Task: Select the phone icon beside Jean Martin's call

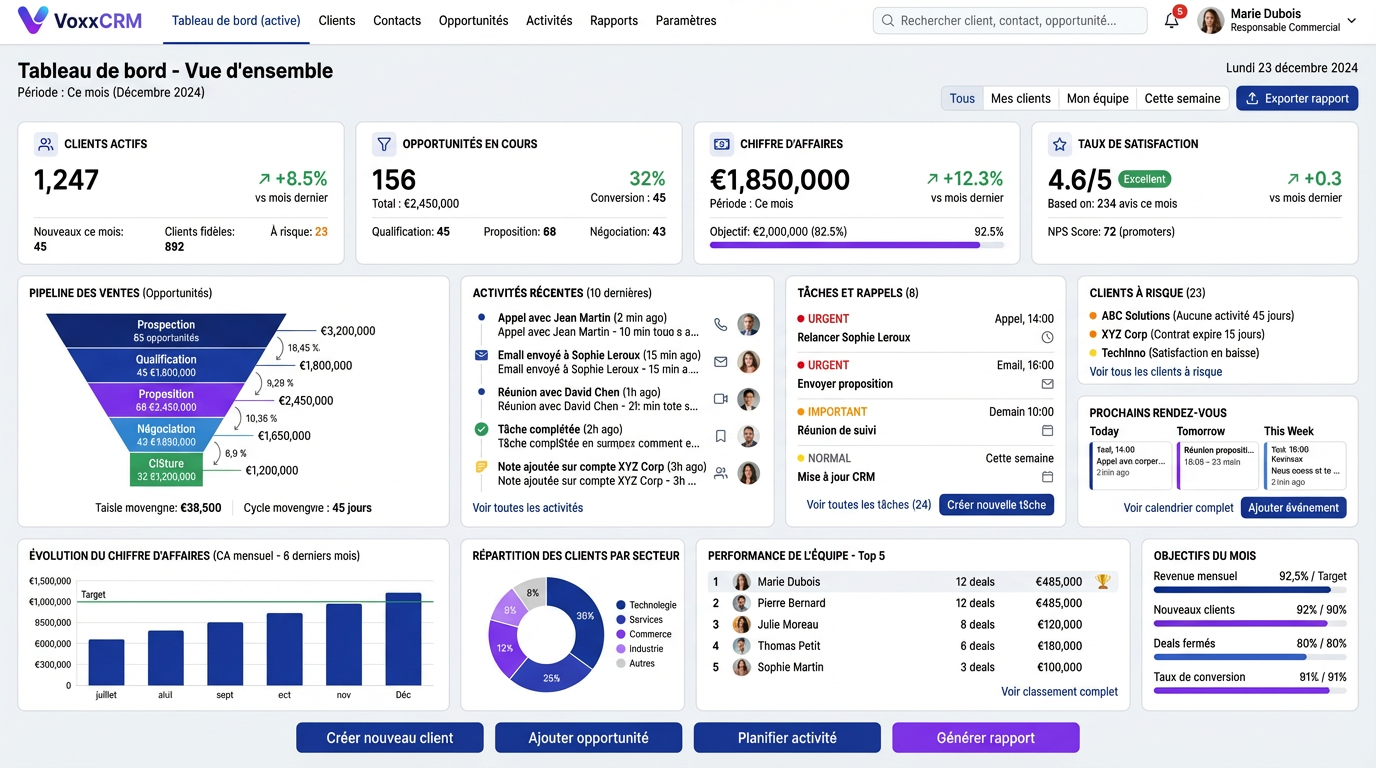Action: click(721, 325)
